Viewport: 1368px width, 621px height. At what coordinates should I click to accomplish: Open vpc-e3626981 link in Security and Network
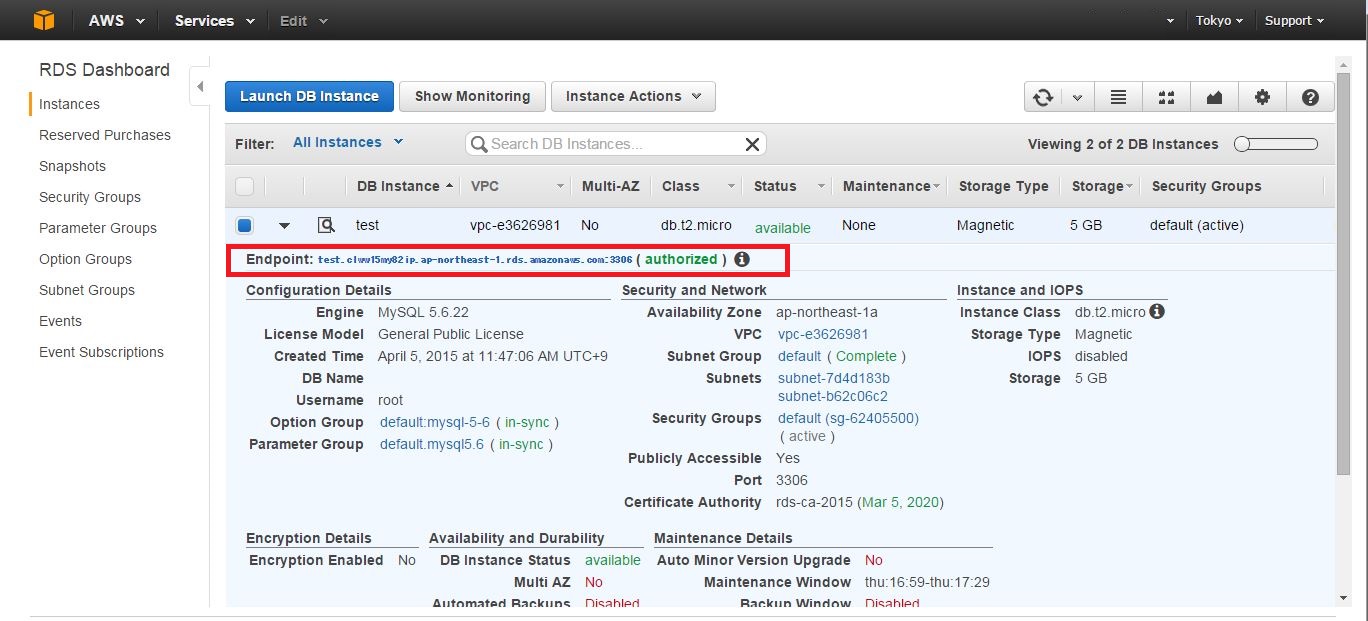tap(823, 334)
